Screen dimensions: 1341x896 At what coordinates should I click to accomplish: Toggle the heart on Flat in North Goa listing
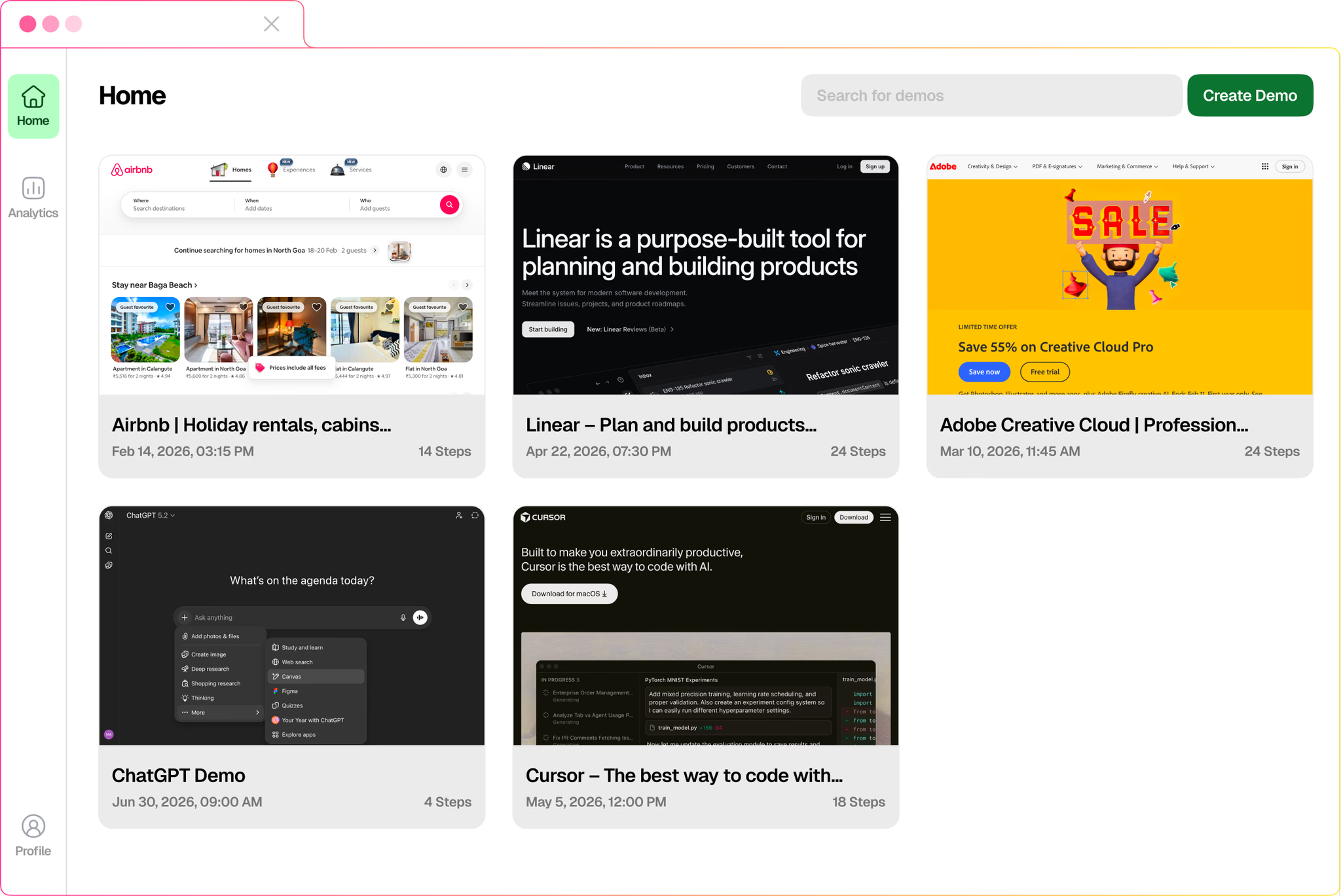462,307
